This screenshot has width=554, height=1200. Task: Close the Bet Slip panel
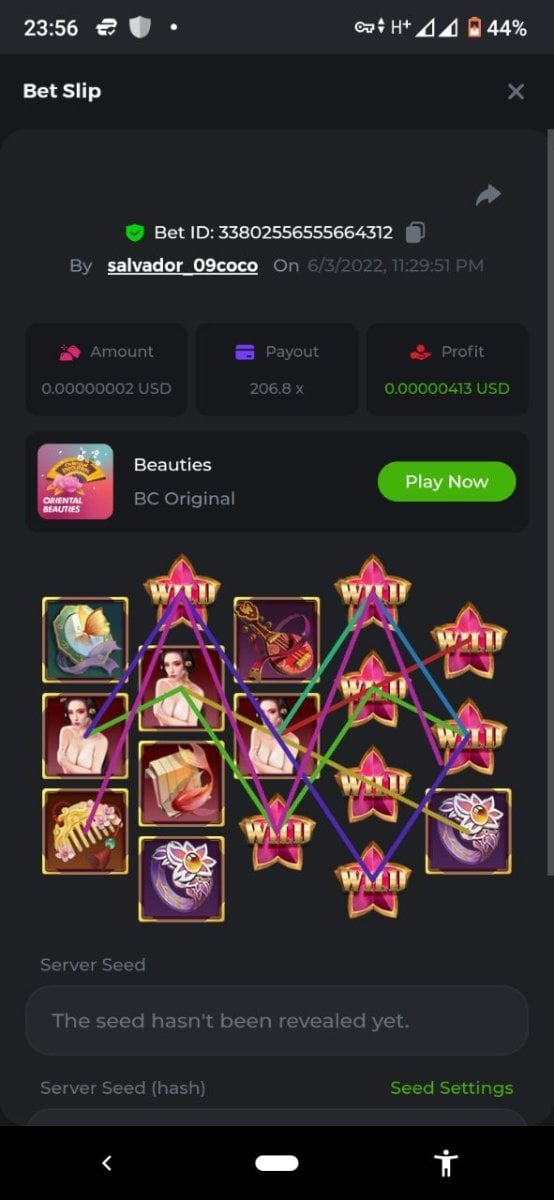click(516, 92)
